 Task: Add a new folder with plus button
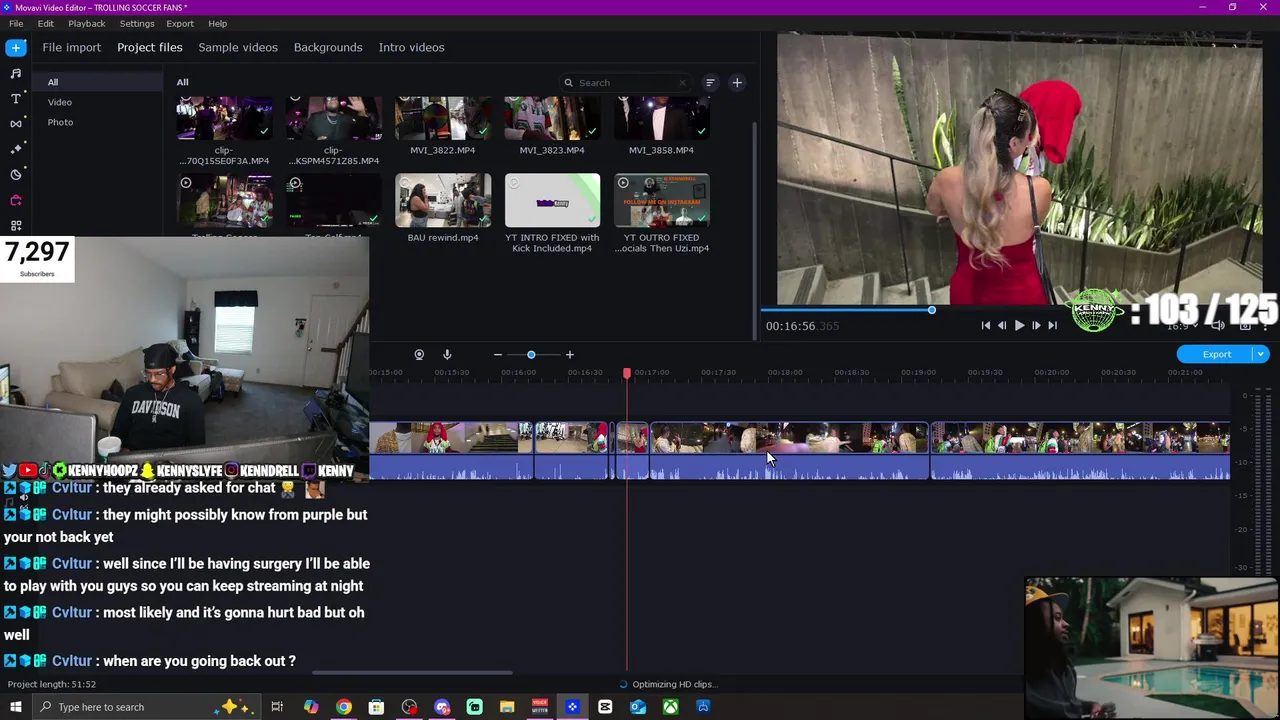tap(737, 83)
